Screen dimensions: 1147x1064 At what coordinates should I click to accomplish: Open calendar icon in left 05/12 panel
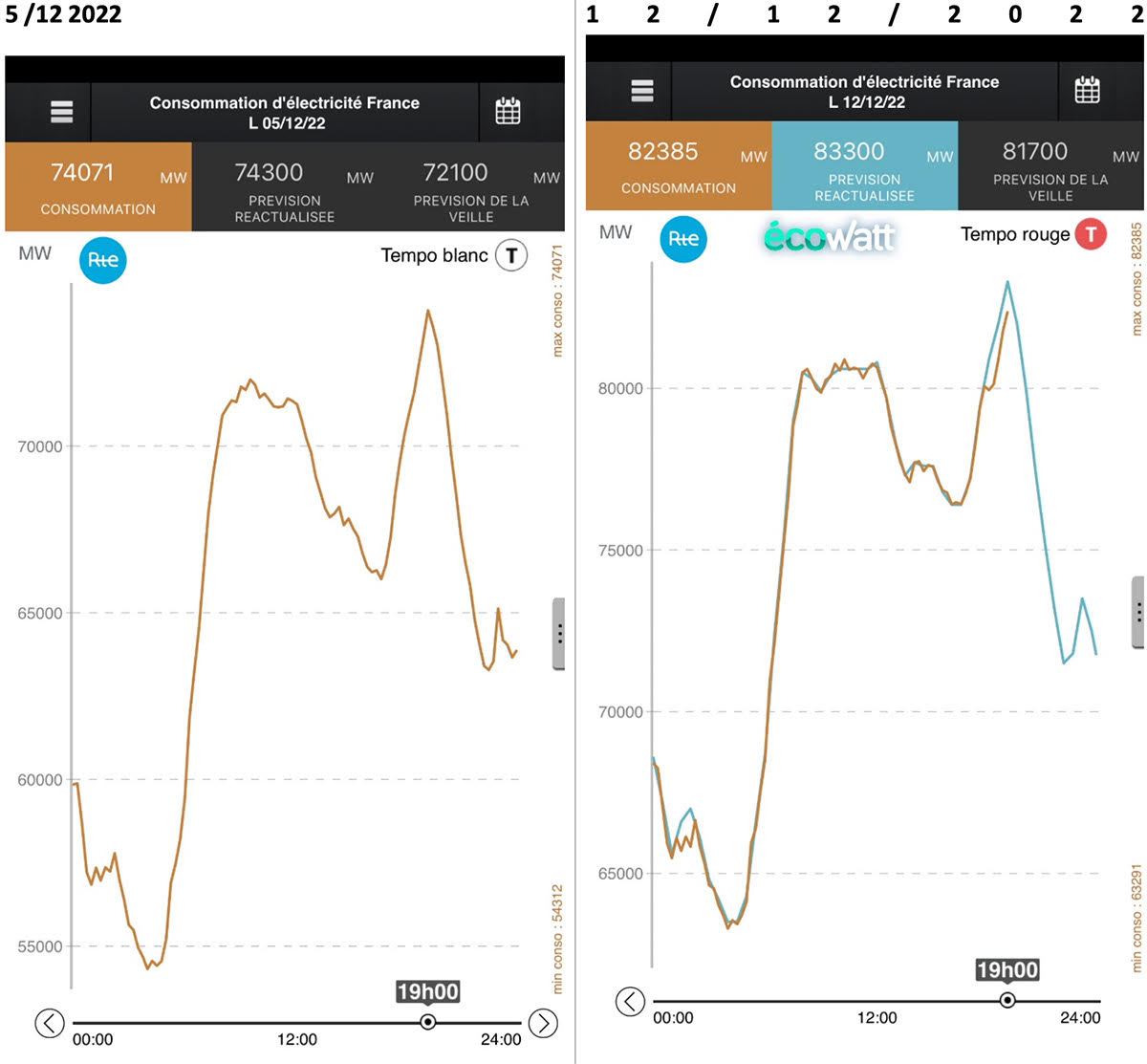(508, 112)
